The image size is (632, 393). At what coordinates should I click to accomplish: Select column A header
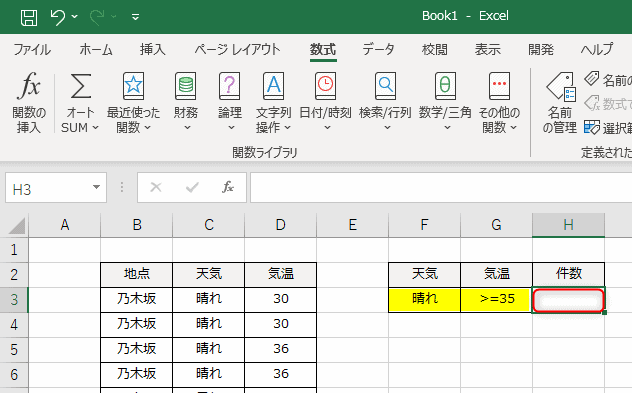[x=64, y=225]
